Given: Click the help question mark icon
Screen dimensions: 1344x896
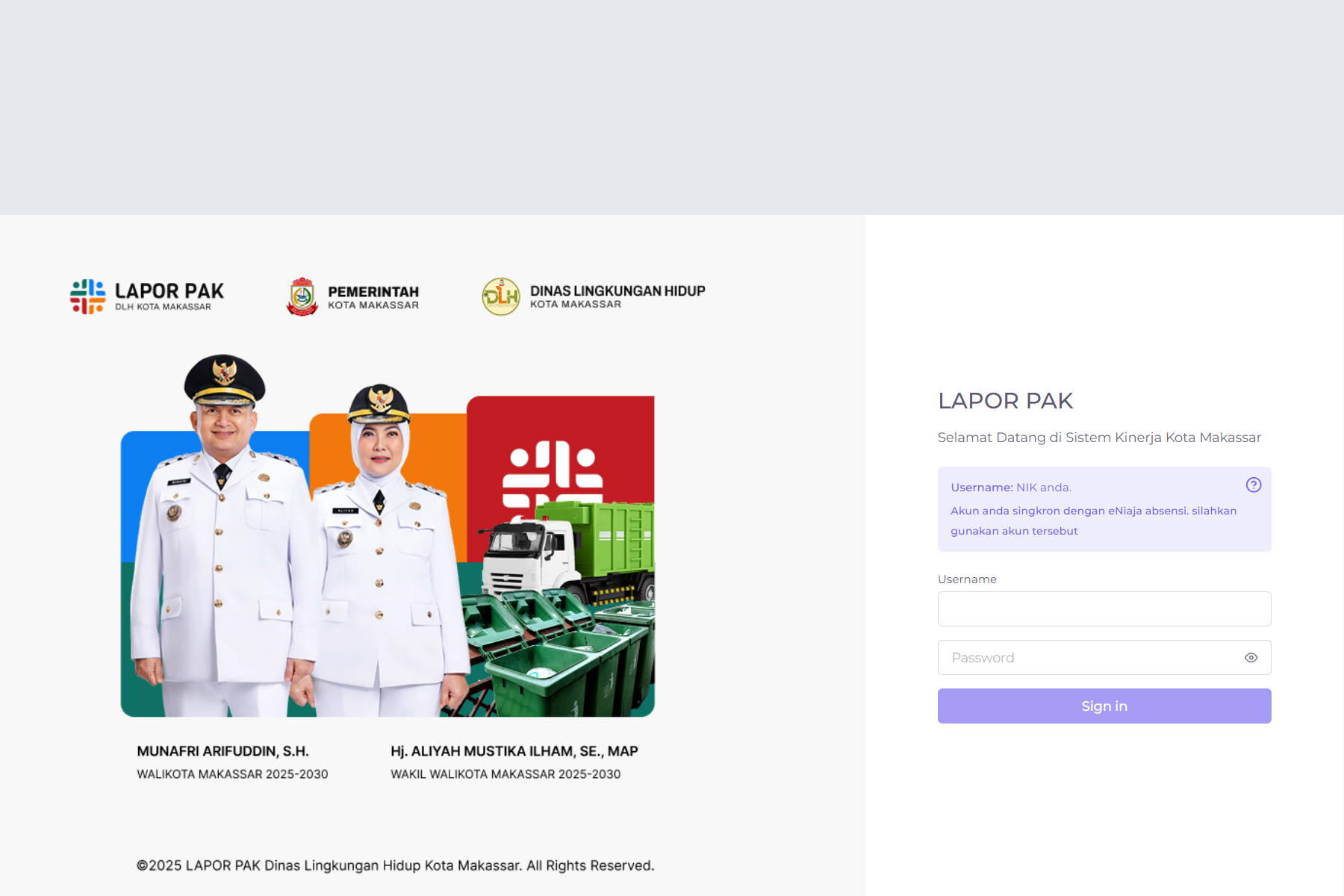Looking at the screenshot, I should [1254, 485].
